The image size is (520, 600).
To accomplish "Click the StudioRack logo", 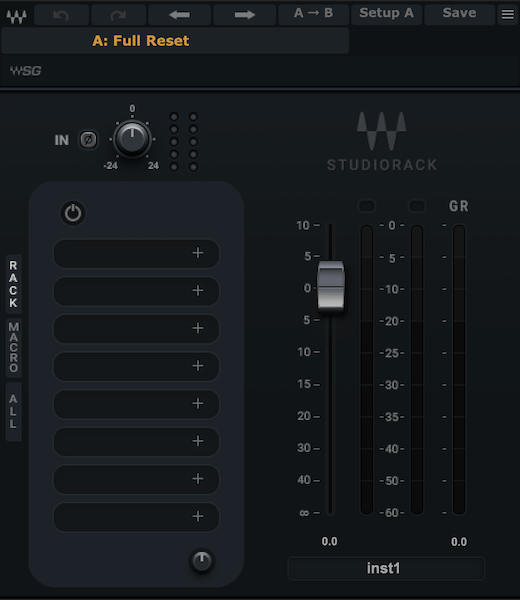I will tap(382, 141).
